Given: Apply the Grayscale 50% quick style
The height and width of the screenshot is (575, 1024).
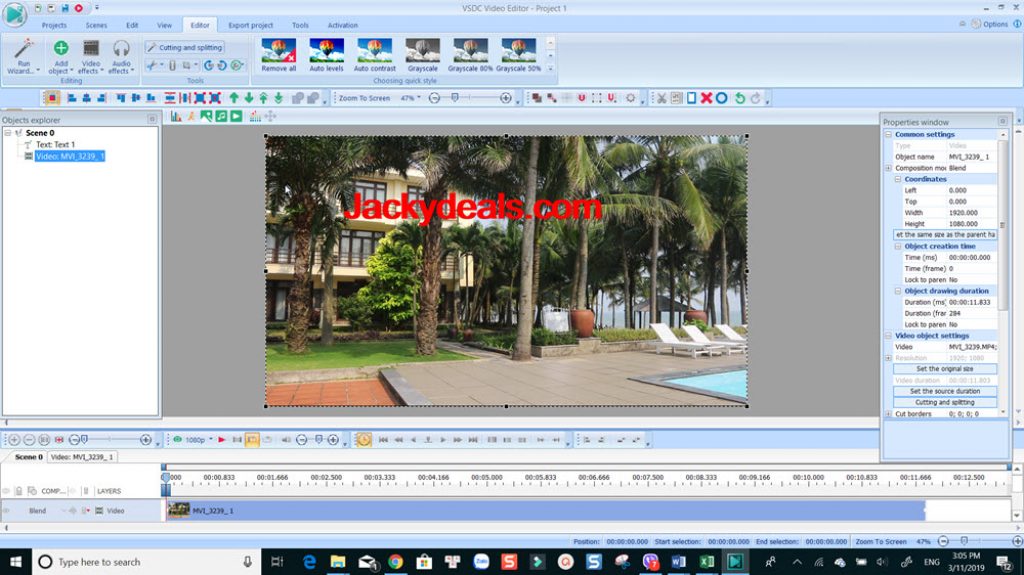Looking at the screenshot, I should (519, 55).
